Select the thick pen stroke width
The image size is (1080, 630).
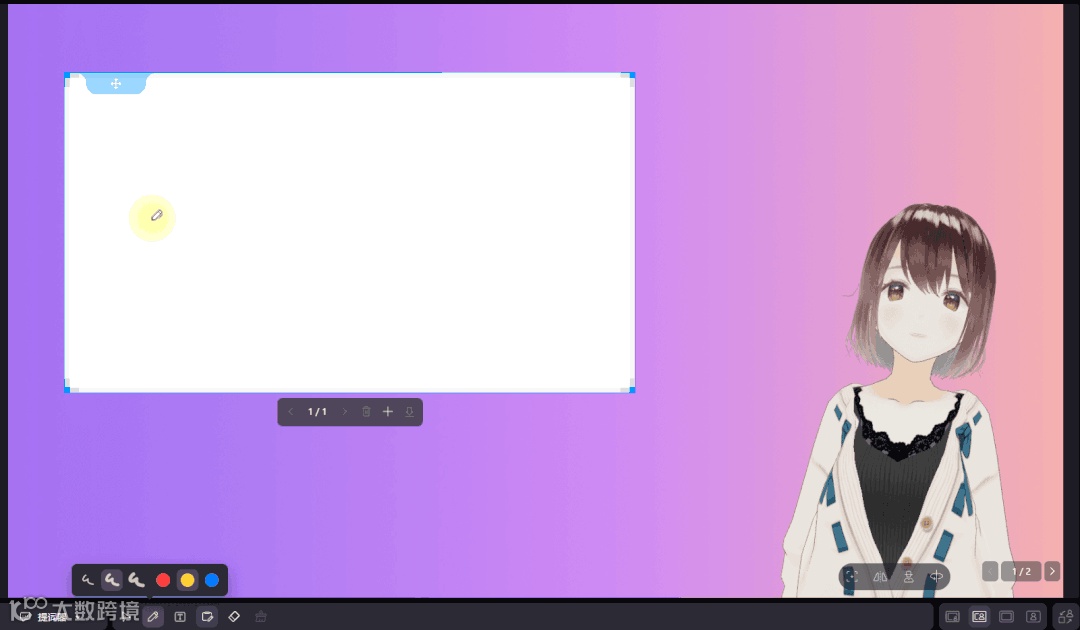136,580
